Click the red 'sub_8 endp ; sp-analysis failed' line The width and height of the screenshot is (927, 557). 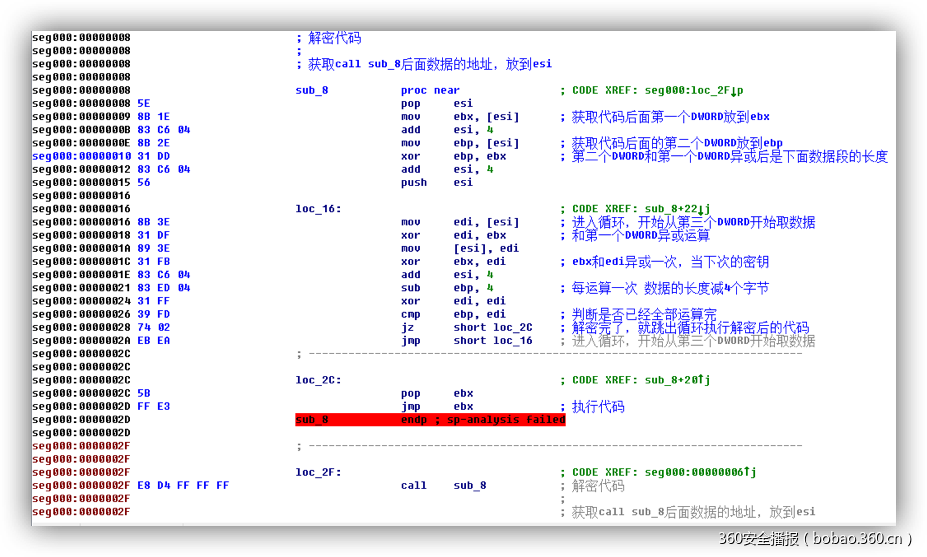click(430, 420)
